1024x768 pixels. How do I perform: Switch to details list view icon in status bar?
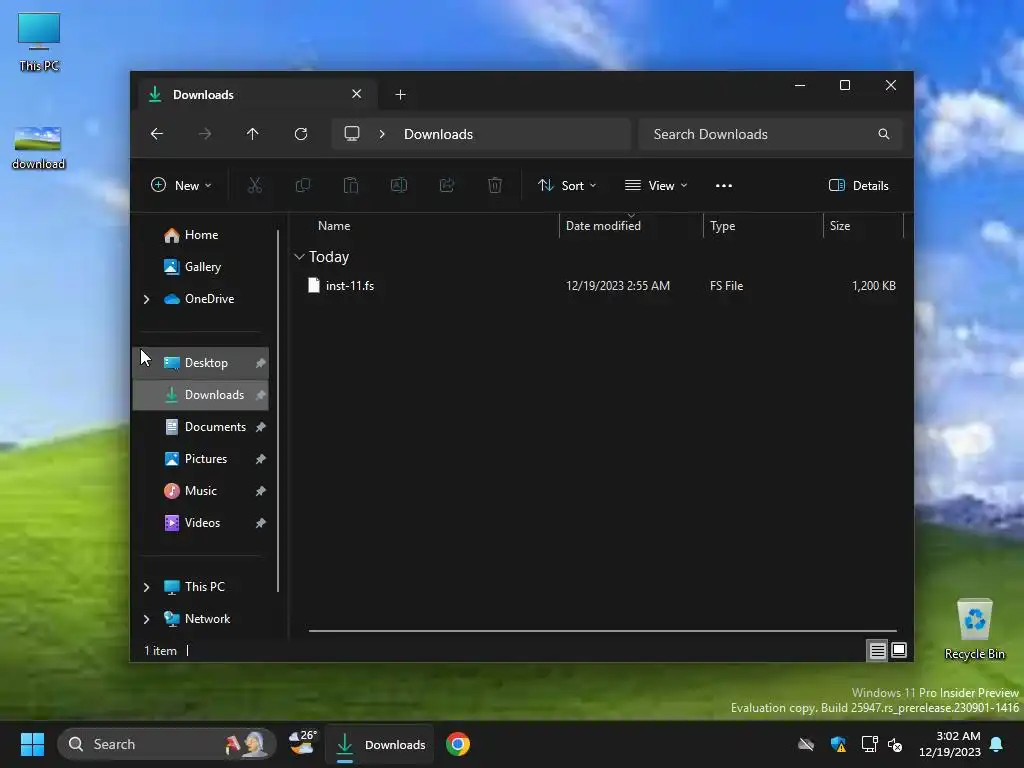click(877, 650)
